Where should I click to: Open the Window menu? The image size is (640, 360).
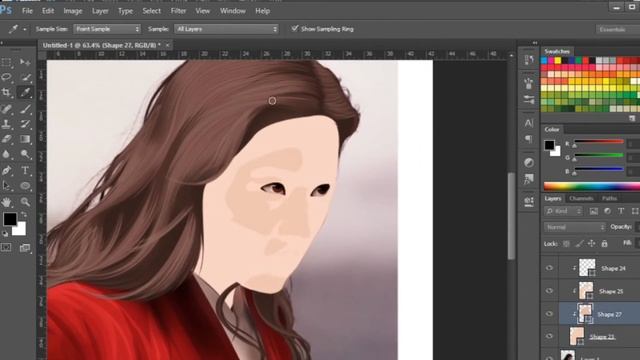tap(233, 11)
